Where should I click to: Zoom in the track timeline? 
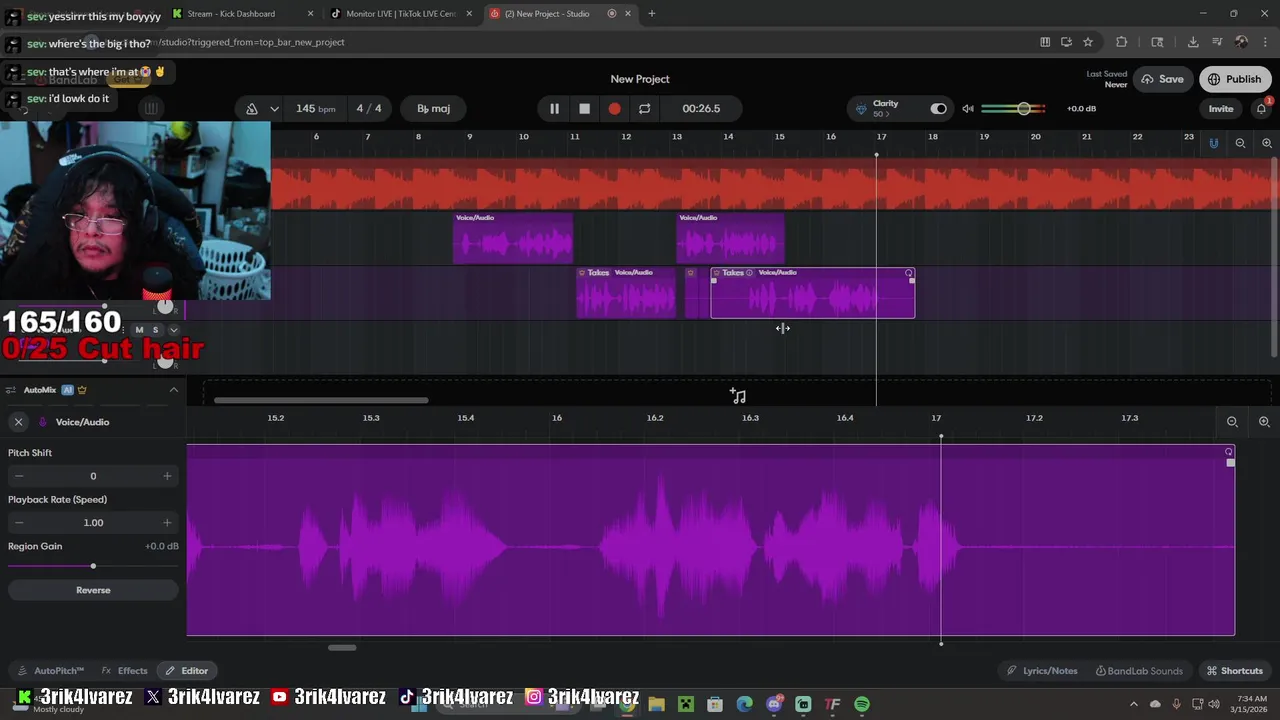coord(1267,143)
